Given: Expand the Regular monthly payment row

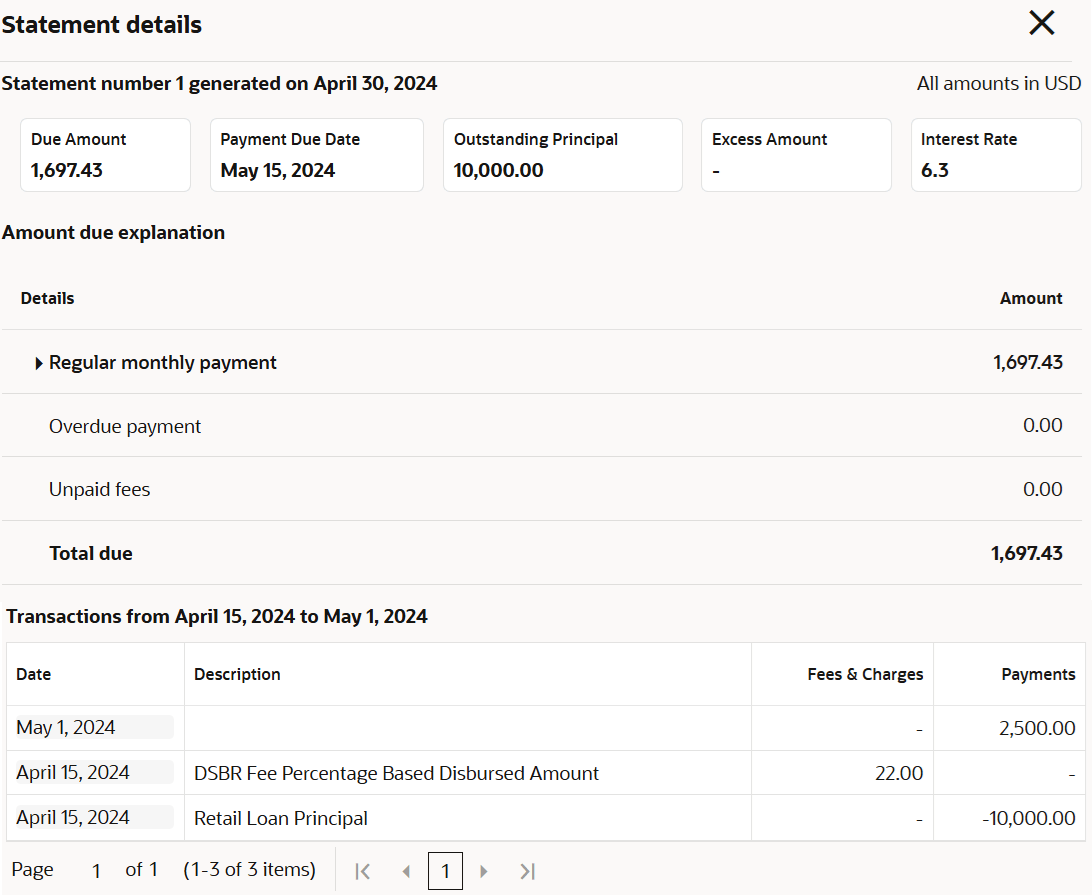Looking at the screenshot, I should (39, 363).
